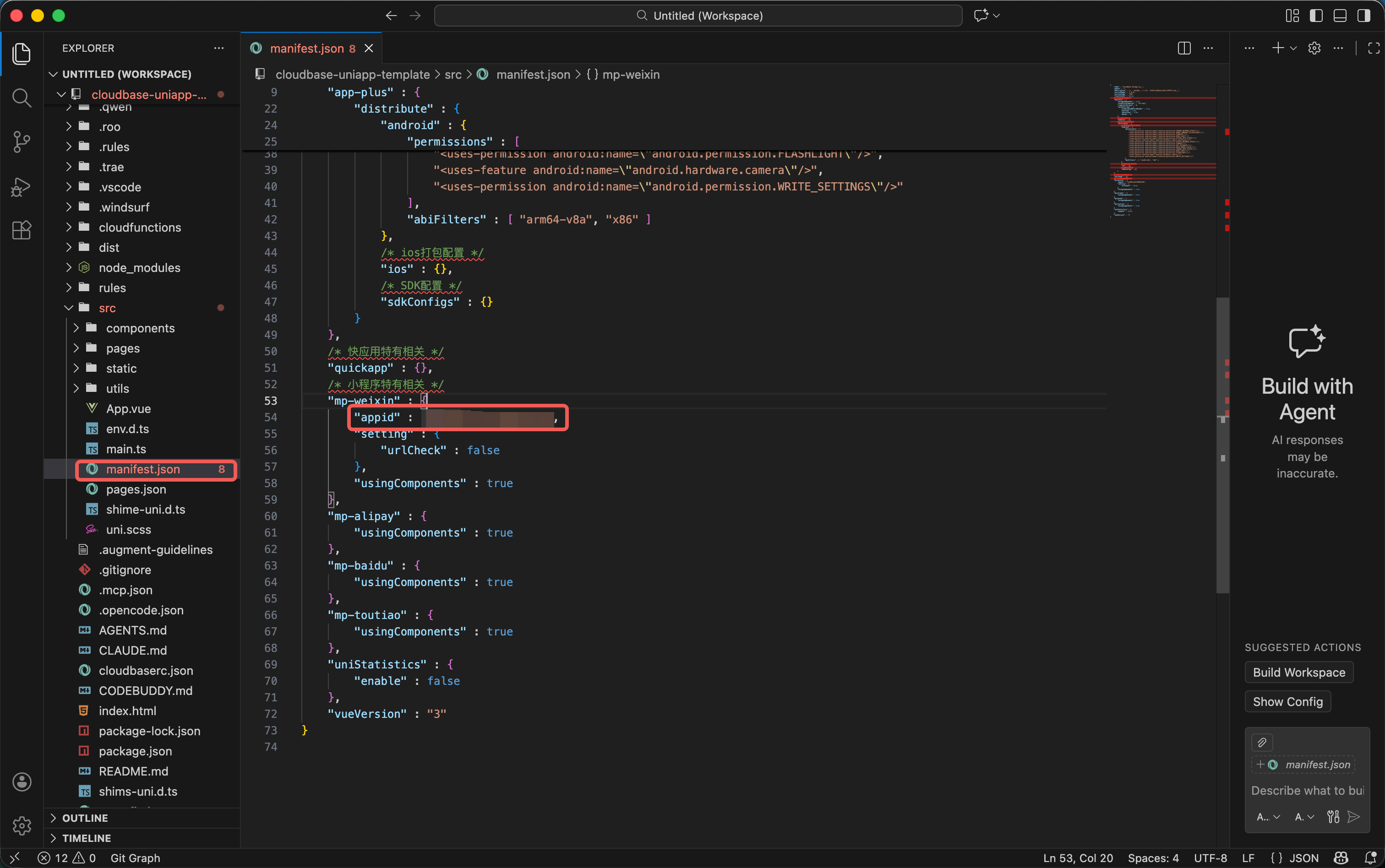Viewport: 1385px width, 868px height.
Task: Toggle the bottom panel layout button
Action: [1340, 16]
